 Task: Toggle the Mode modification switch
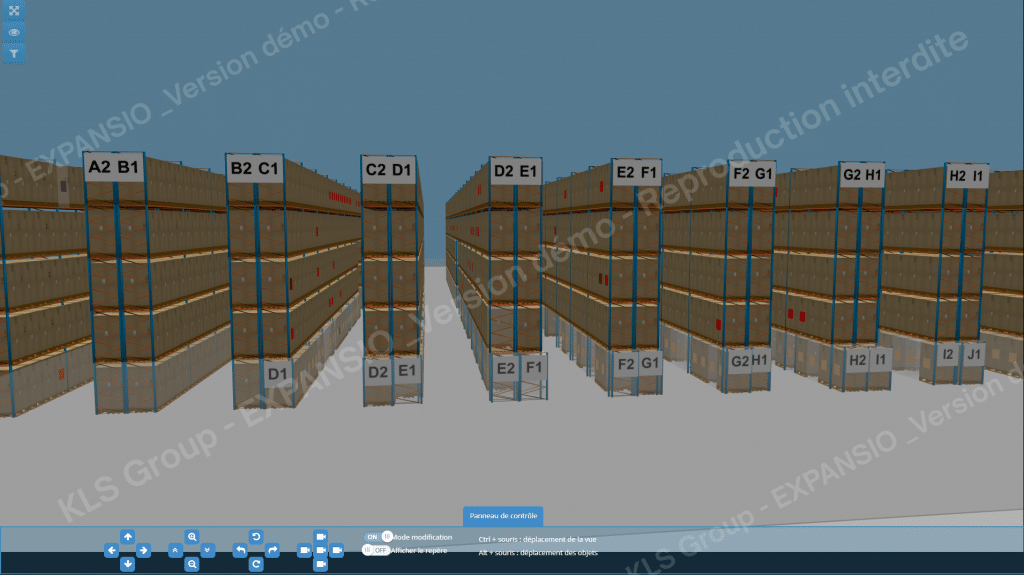click(378, 537)
